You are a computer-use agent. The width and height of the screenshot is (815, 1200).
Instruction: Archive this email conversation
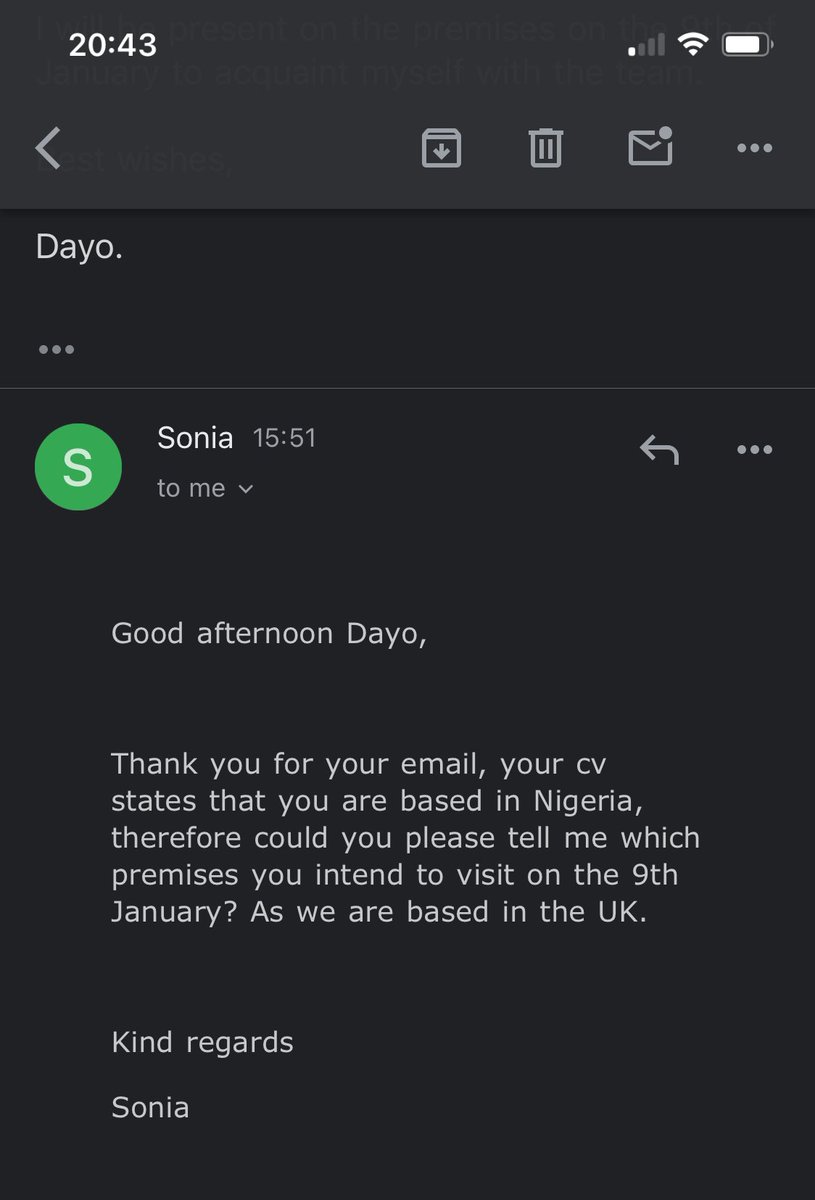441,148
